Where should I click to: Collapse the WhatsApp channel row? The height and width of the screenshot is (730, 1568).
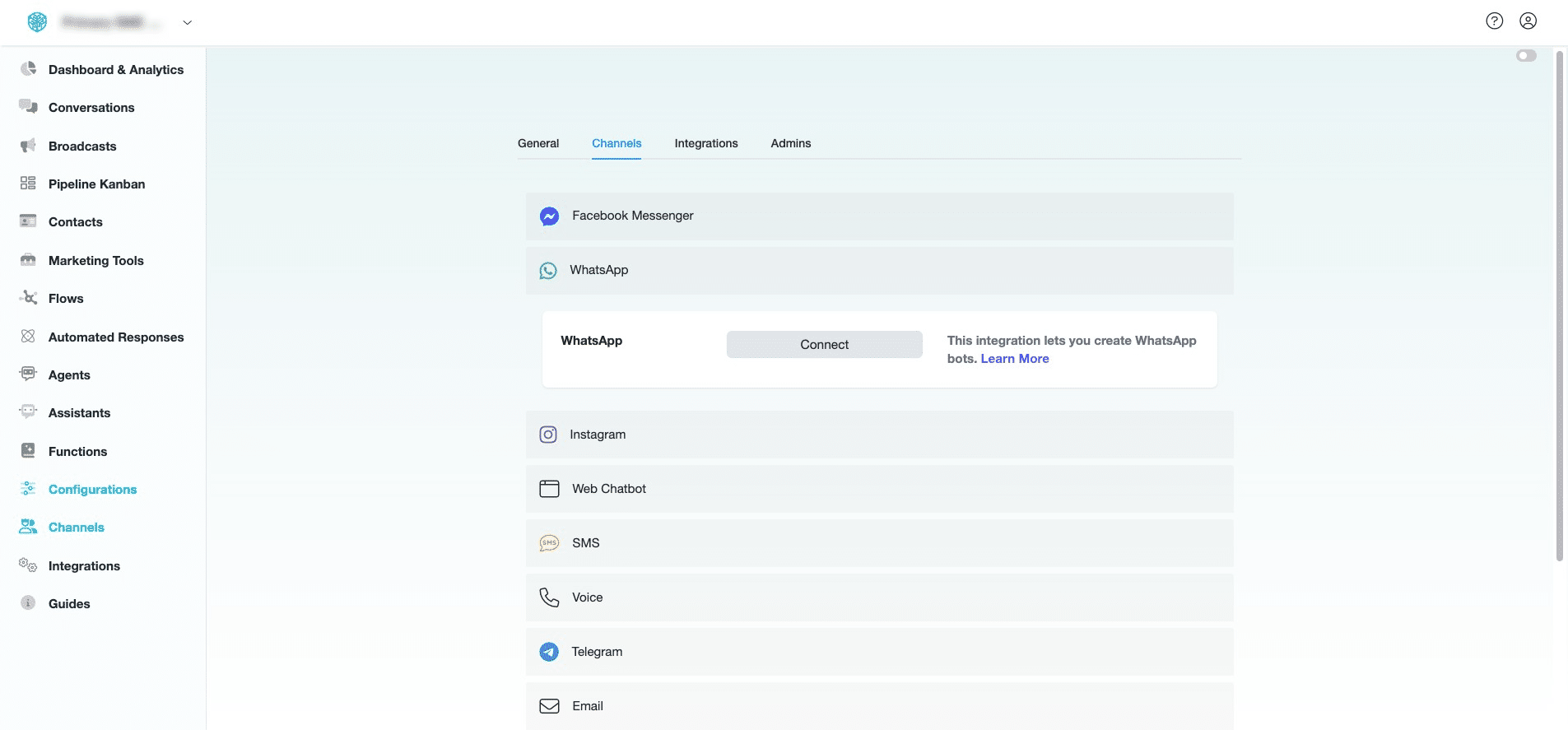(x=879, y=271)
